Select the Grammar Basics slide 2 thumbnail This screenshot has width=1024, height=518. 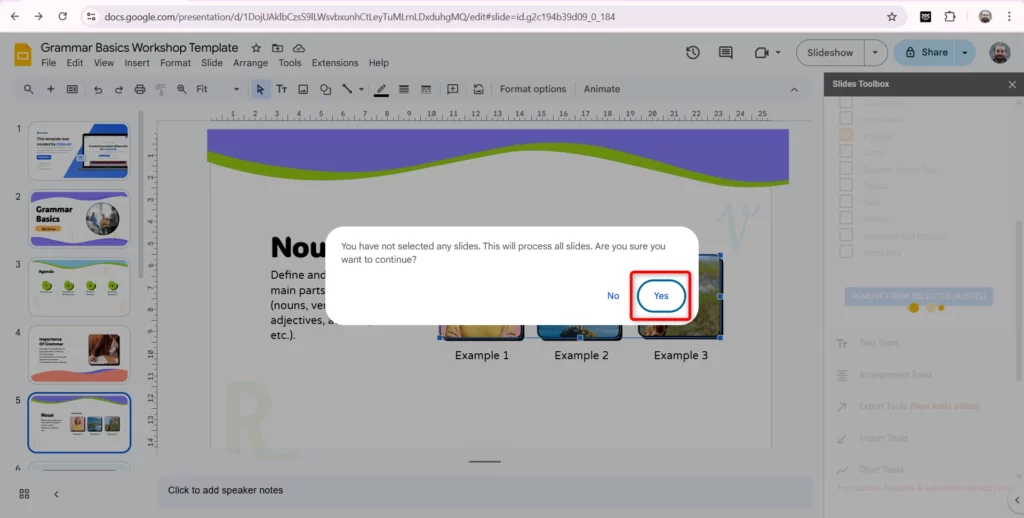[79, 218]
